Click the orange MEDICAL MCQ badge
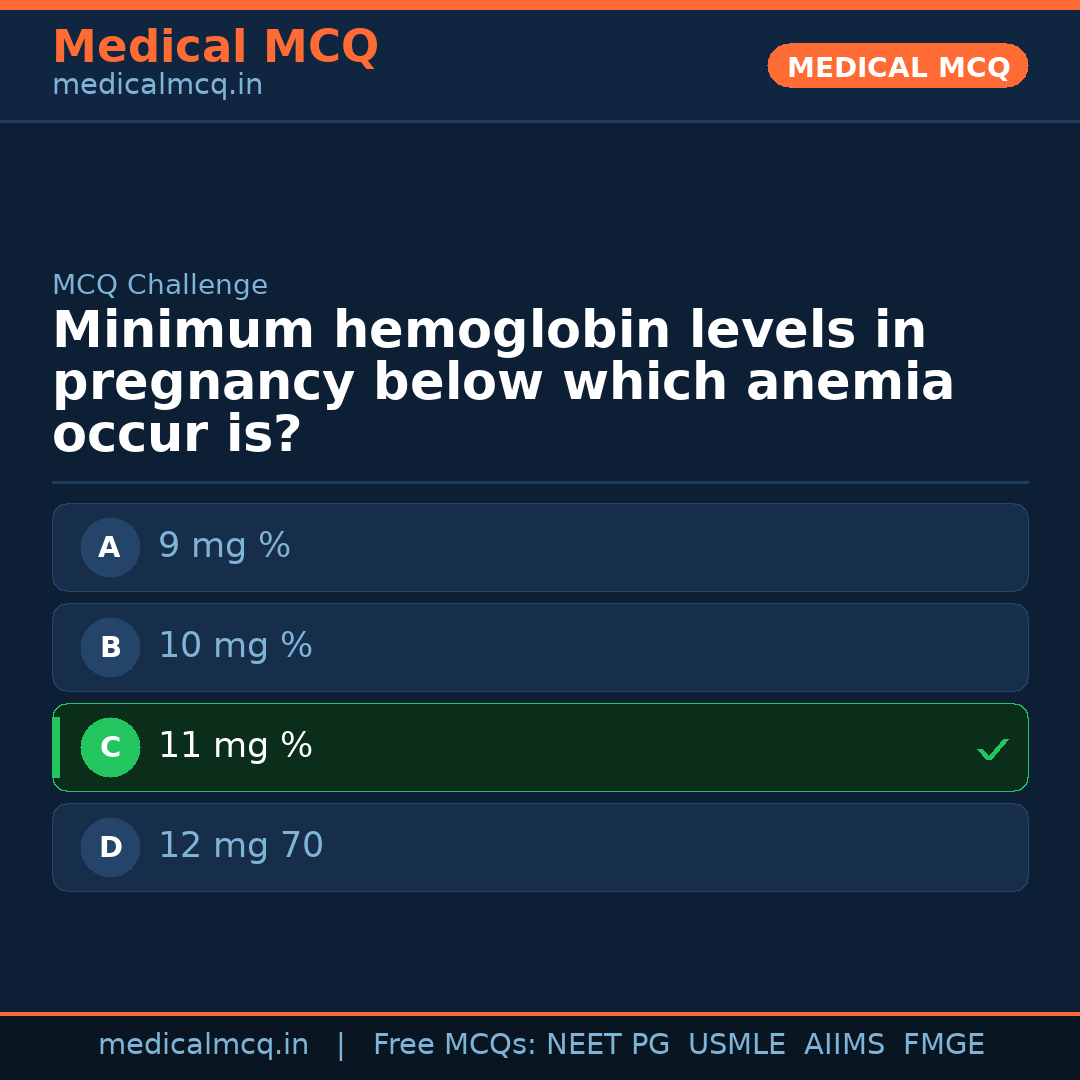Screen dimensions: 1080x1080 pos(897,66)
